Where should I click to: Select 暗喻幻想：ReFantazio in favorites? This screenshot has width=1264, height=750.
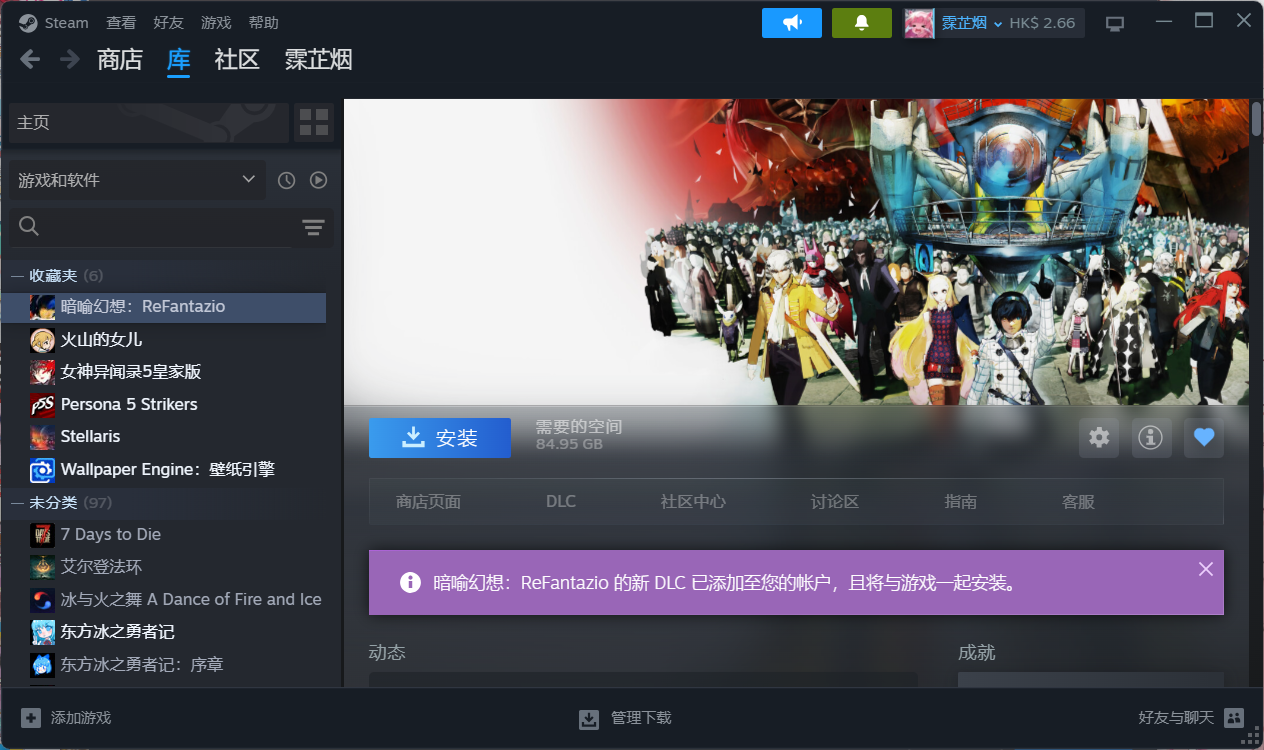164,307
